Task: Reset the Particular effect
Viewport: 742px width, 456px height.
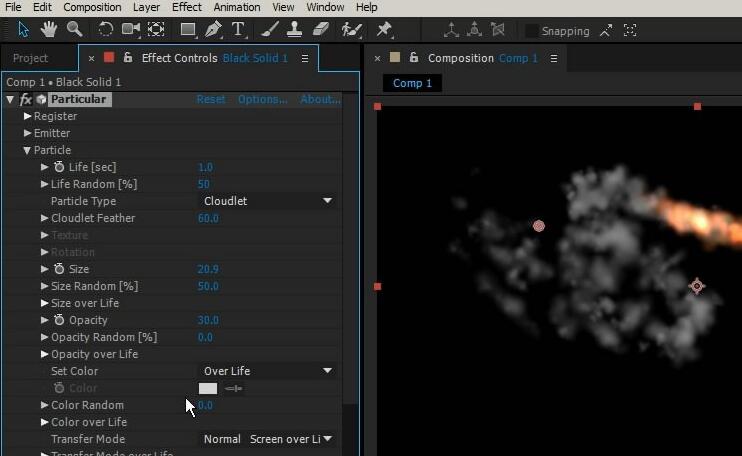Action: click(210, 99)
